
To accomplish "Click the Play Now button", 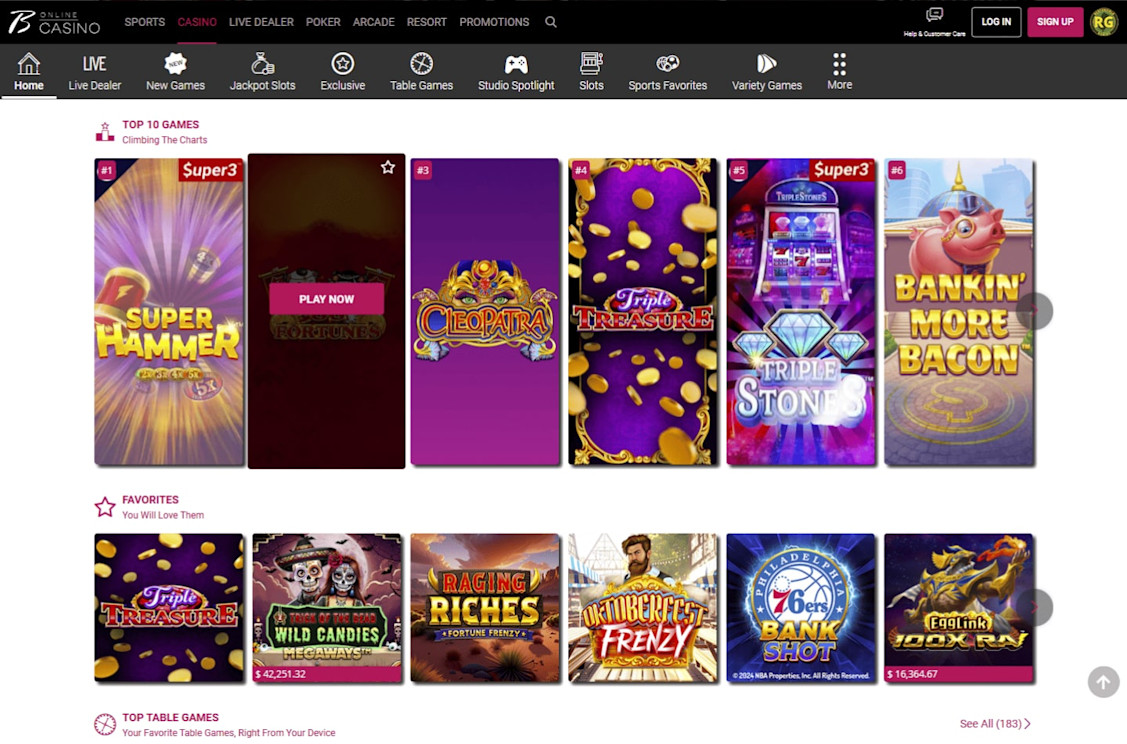I will pos(326,299).
